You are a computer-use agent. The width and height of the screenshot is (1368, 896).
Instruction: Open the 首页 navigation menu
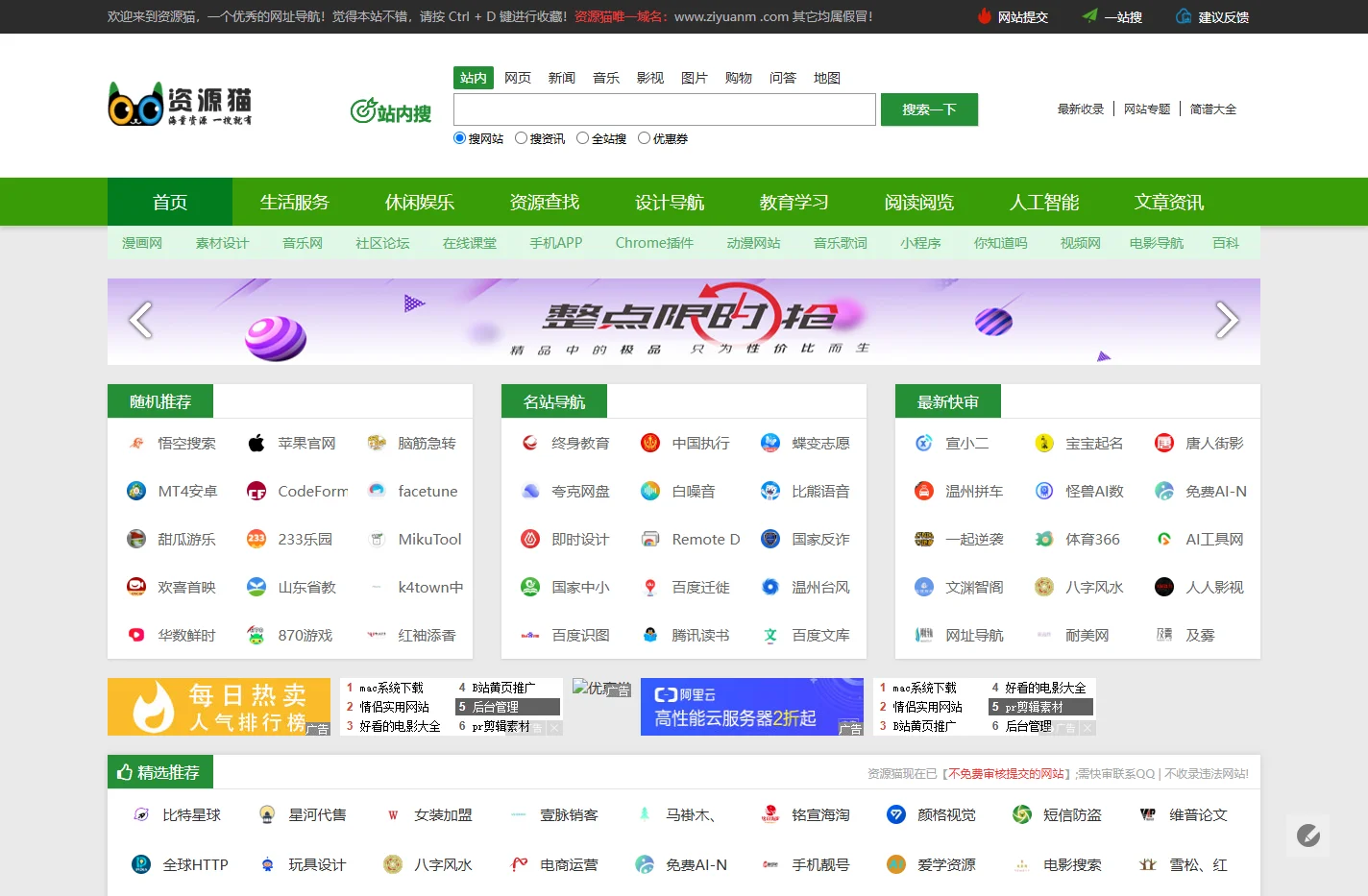click(170, 202)
